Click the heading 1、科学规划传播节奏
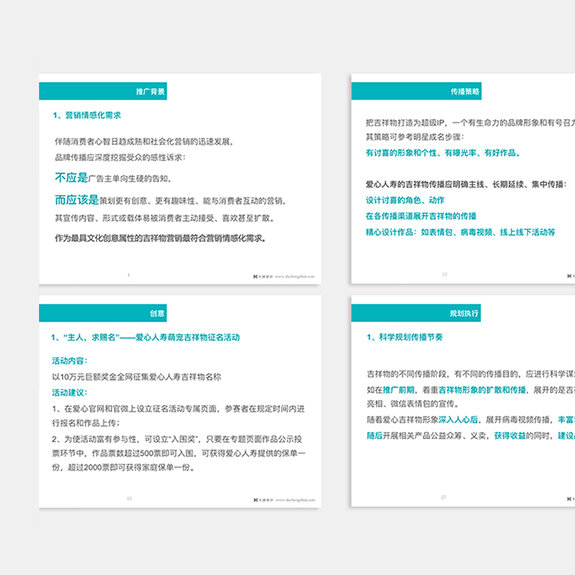The image size is (575, 575). pyautogui.click(x=405, y=337)
